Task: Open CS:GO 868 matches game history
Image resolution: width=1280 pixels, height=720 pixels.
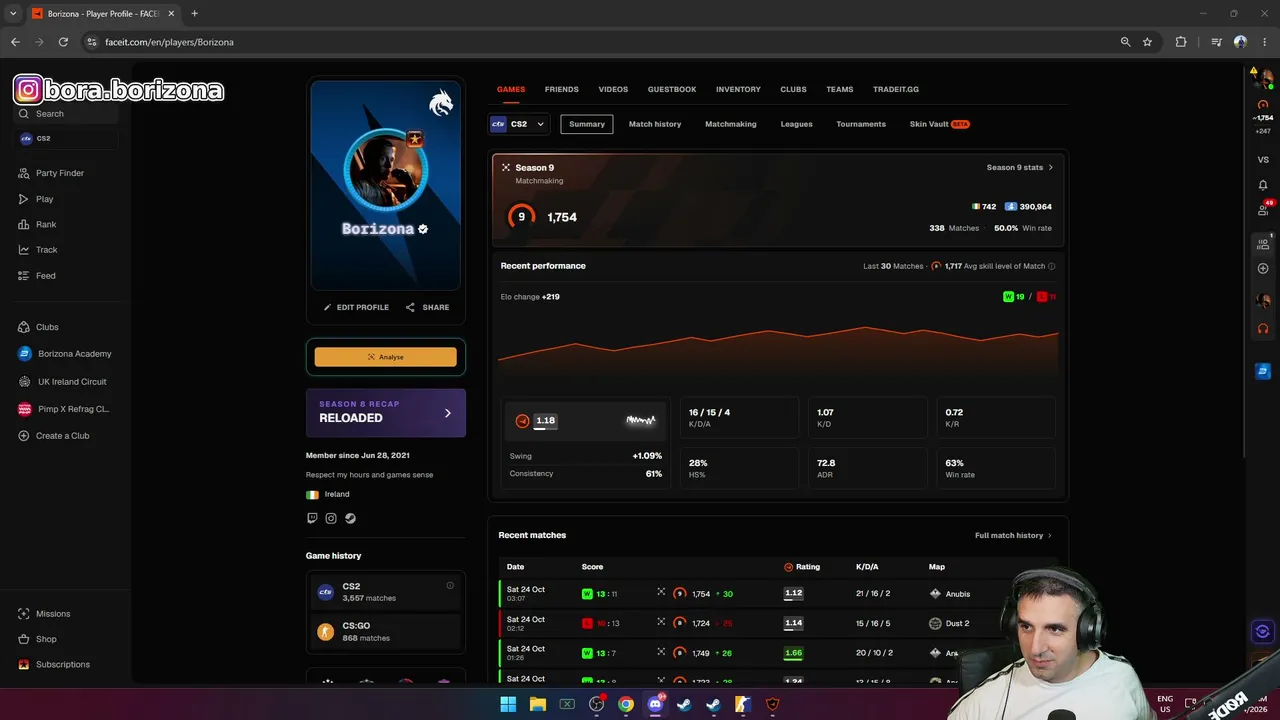Action: pos(385,632)
